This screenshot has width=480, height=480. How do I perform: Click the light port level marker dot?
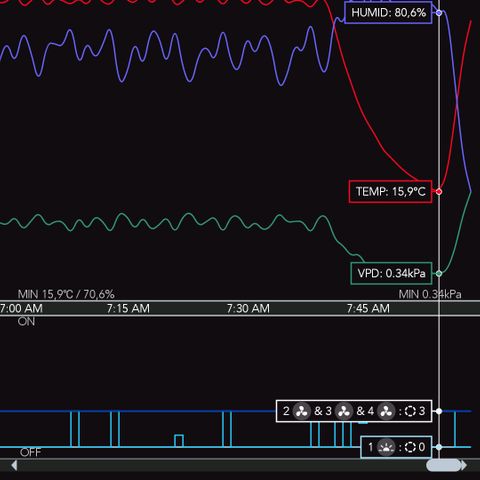(439, 447)
